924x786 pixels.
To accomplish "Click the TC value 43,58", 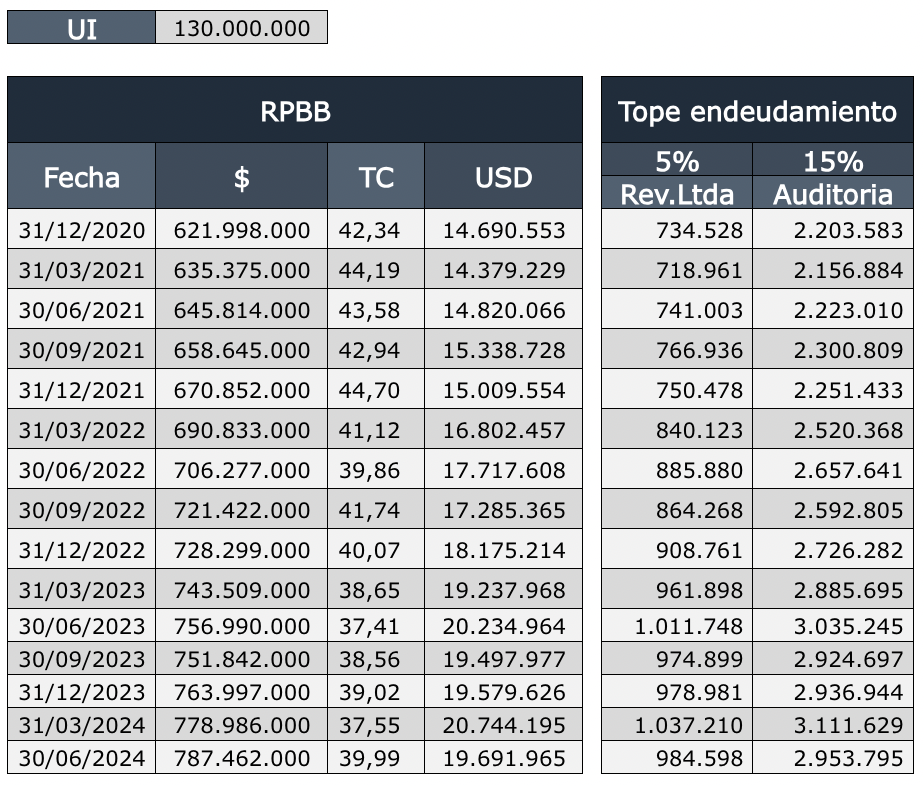I will (x=376, y=311).
